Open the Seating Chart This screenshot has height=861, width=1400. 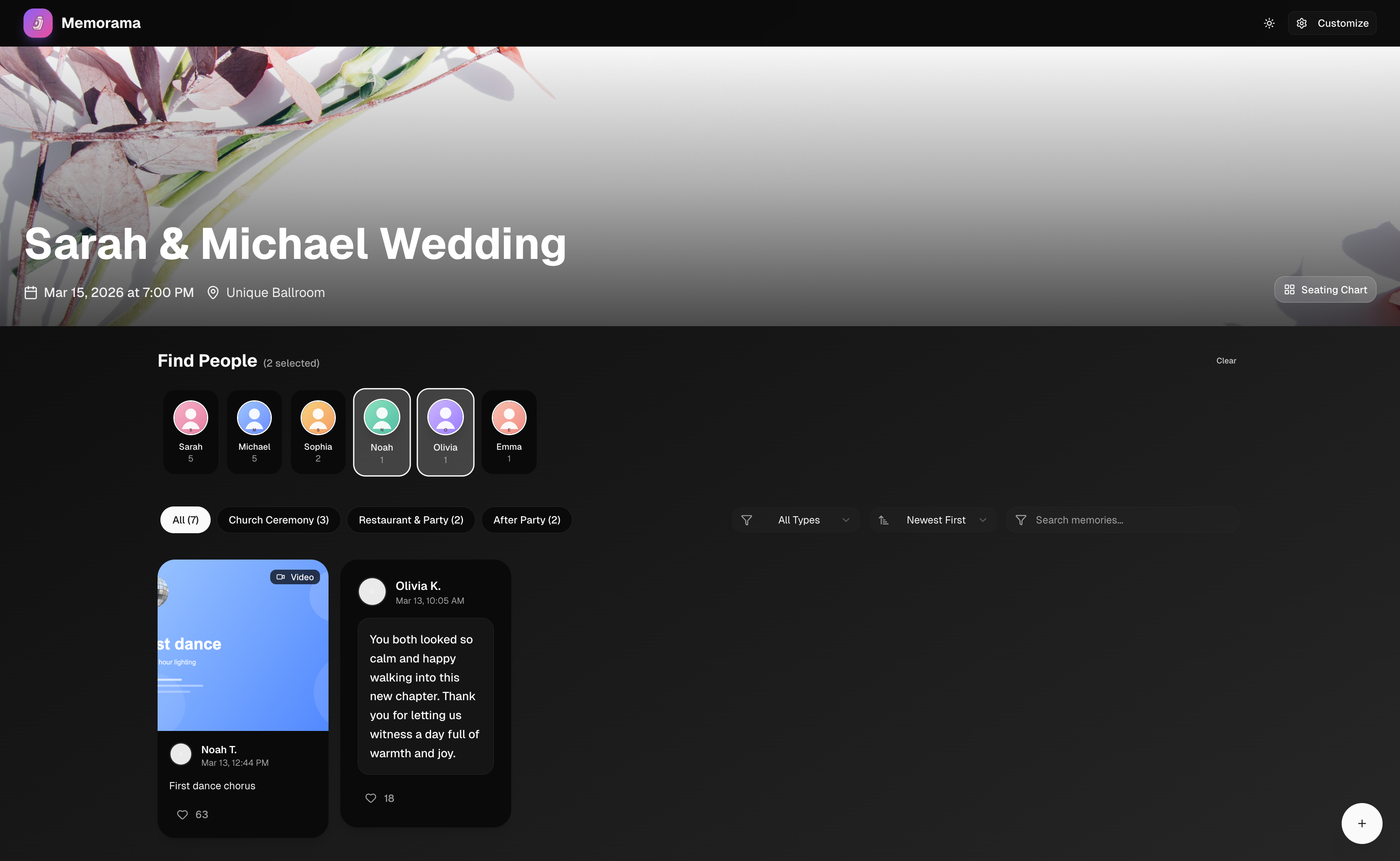(x=1325, y=290)
